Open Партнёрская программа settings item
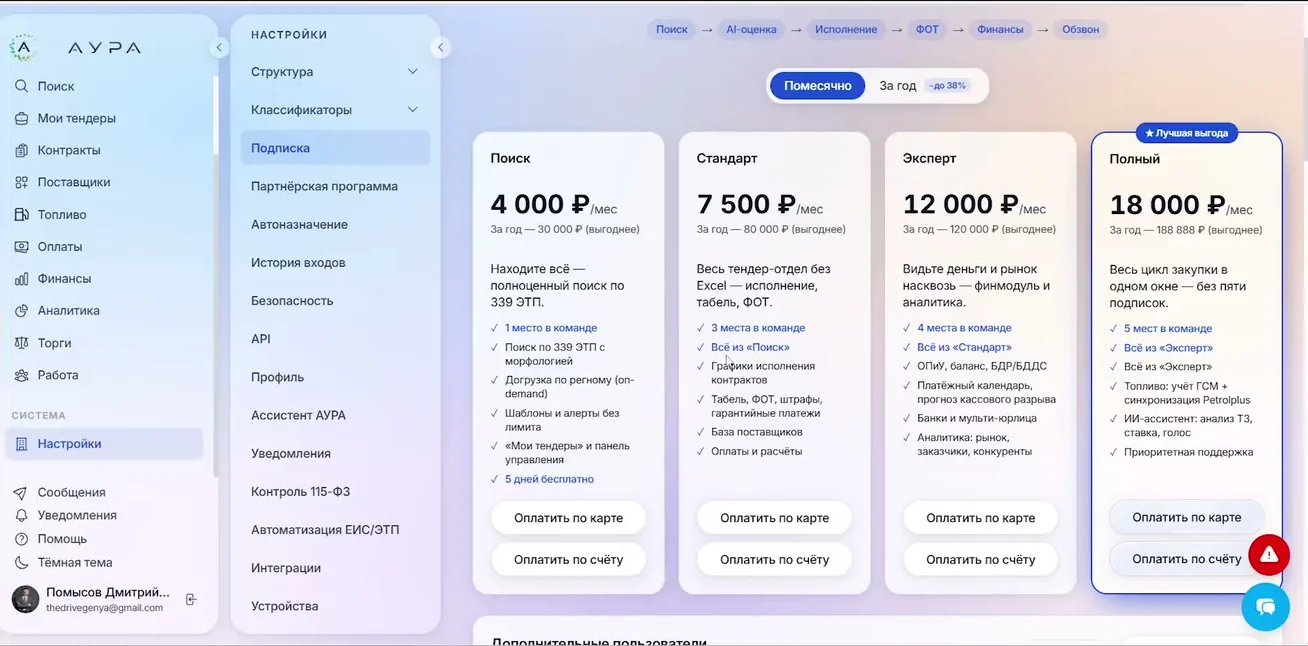The image size is (1308, 646). click(335, 186)
